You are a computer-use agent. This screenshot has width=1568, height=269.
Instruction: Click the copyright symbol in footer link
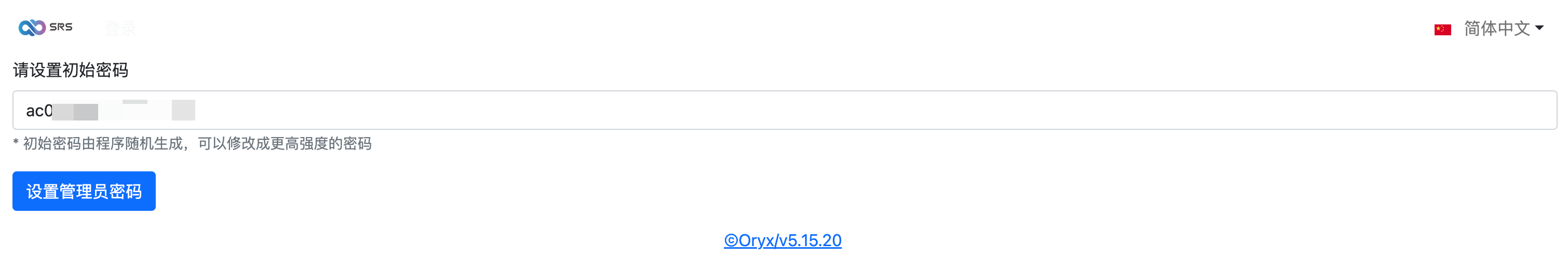click(x=731, y=241)
